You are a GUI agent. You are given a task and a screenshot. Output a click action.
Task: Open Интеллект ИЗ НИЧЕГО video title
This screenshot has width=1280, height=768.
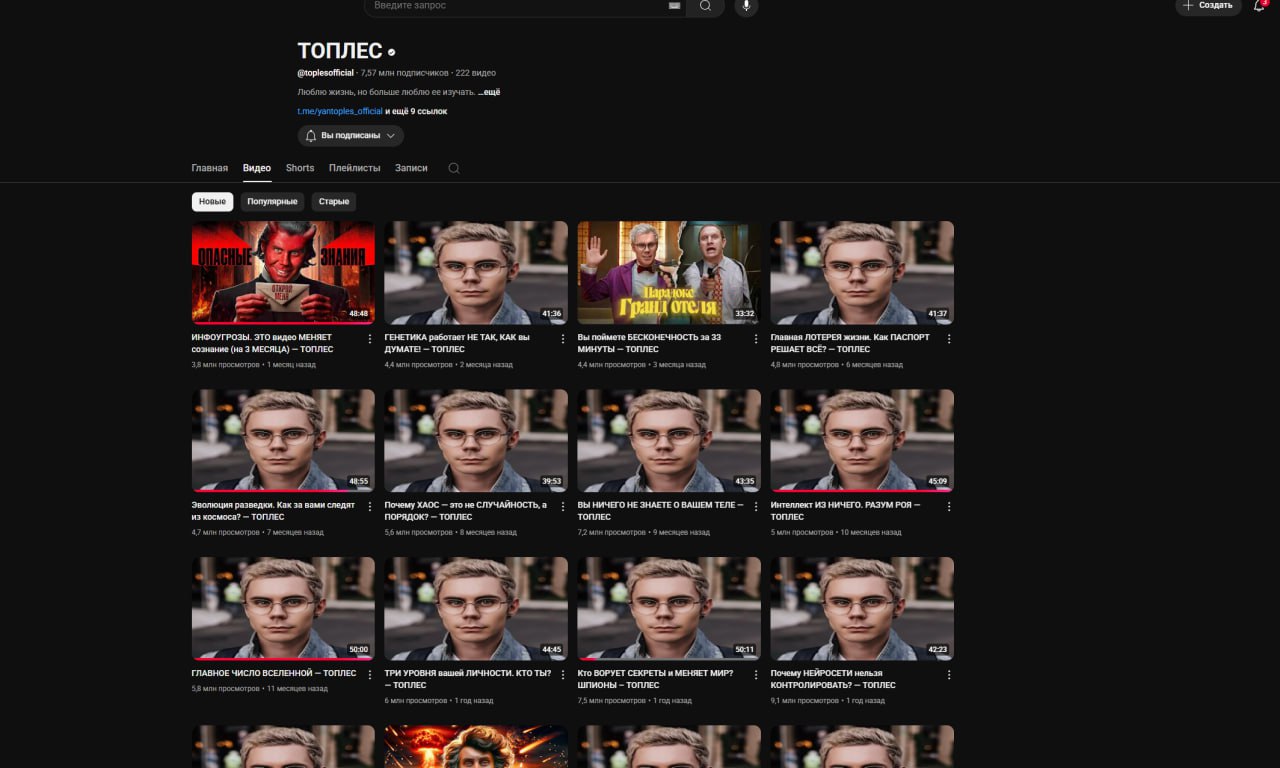(846, 511)
